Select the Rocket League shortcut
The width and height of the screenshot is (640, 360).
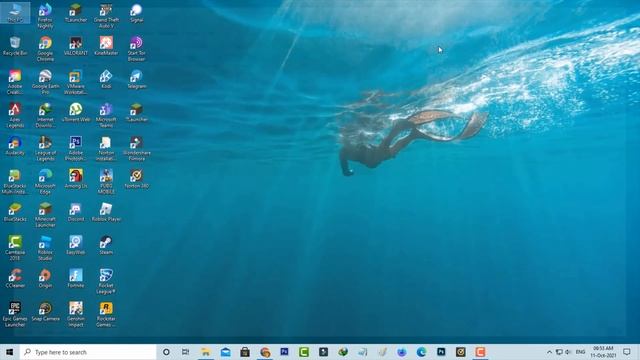tap(106, 281)
